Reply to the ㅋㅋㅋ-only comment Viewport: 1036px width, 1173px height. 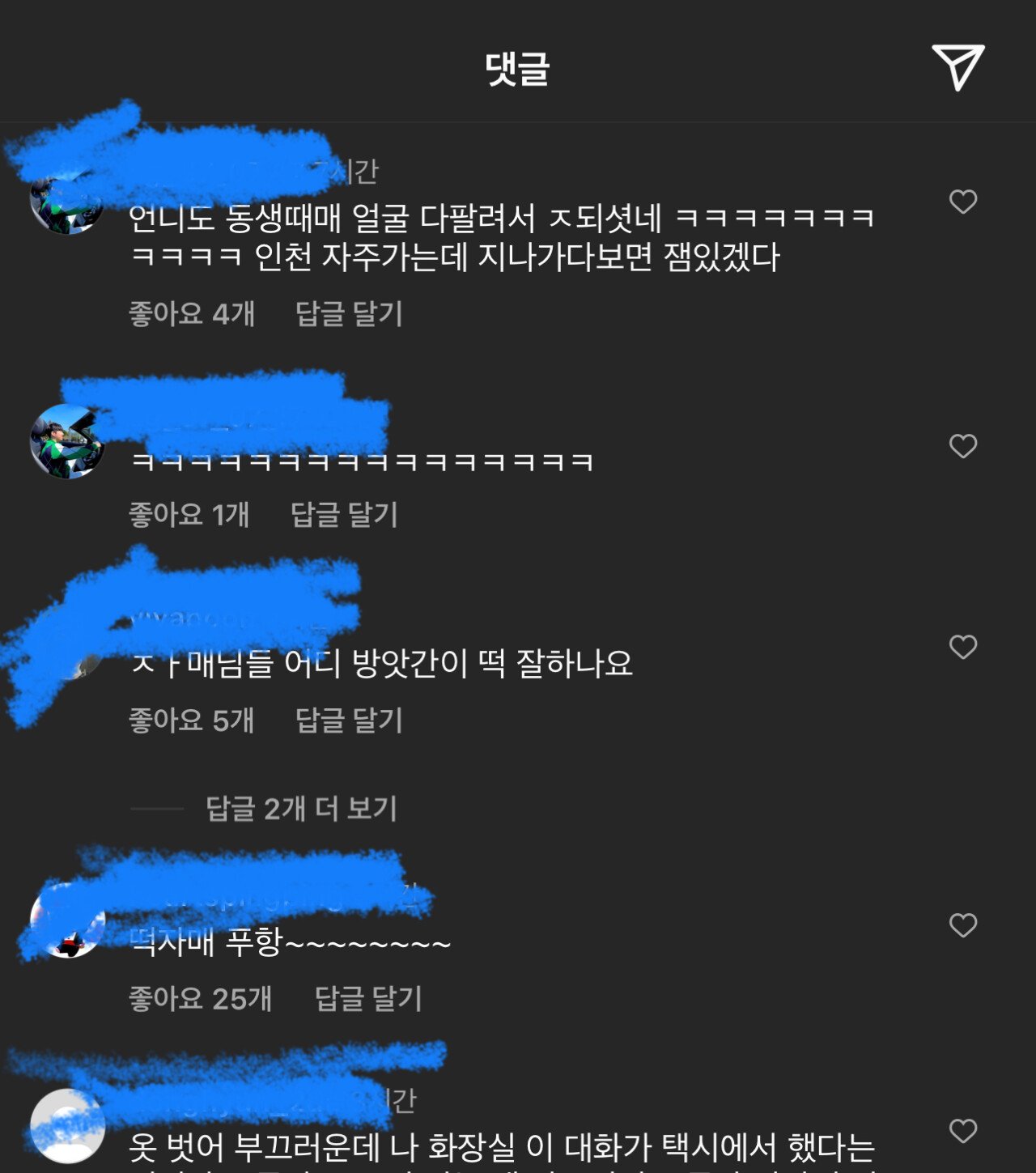click(344, 514)
